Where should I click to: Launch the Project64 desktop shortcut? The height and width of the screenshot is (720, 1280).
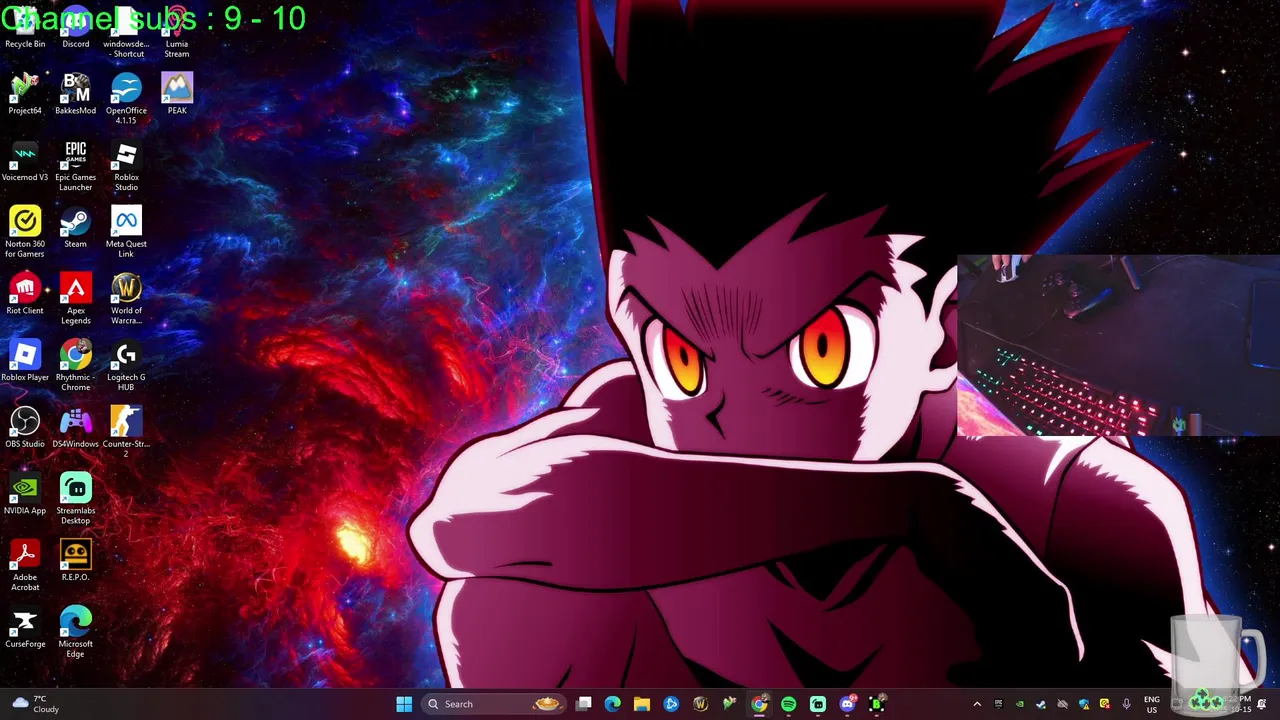(x=25, y=94)
